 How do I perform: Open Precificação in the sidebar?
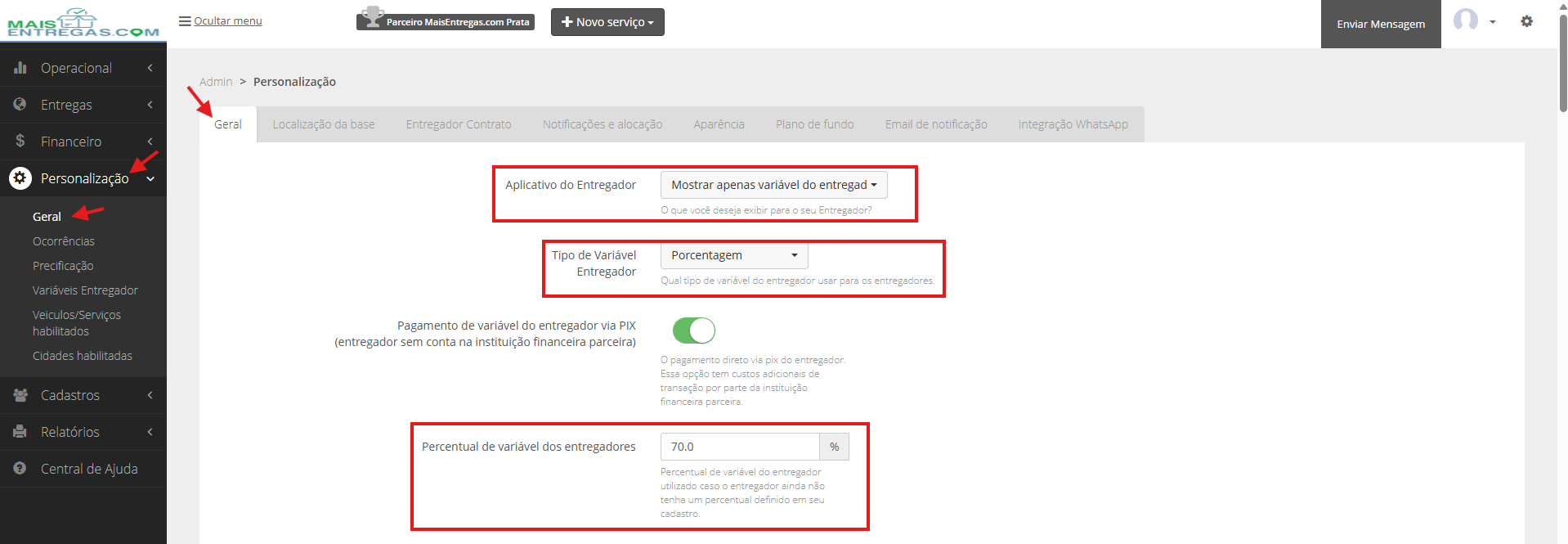(63, 266)
